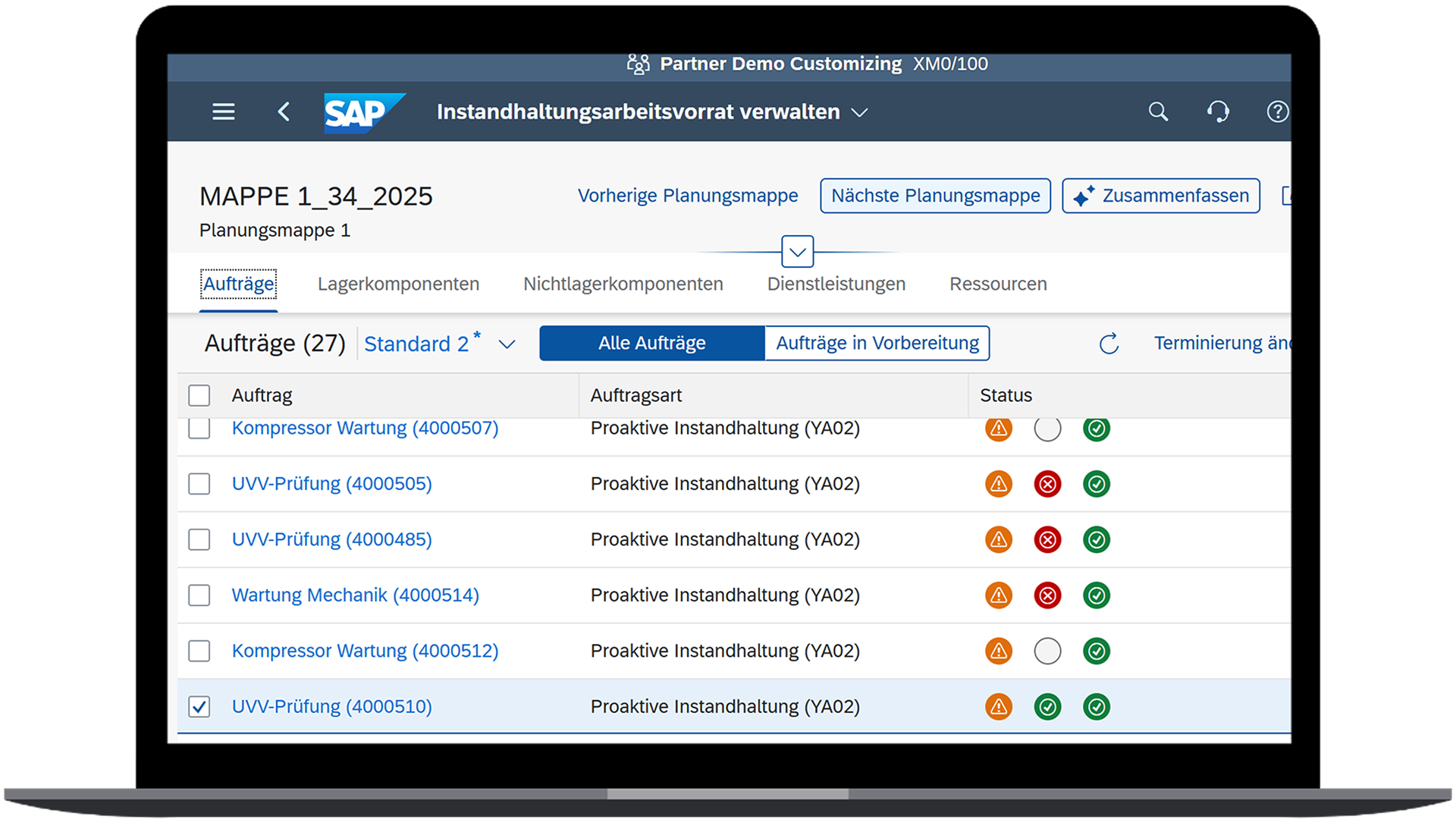Image resolution: width=1456 pixels, height=823 pixels.
Task: Click the back arrow icon
Action: 284,112
